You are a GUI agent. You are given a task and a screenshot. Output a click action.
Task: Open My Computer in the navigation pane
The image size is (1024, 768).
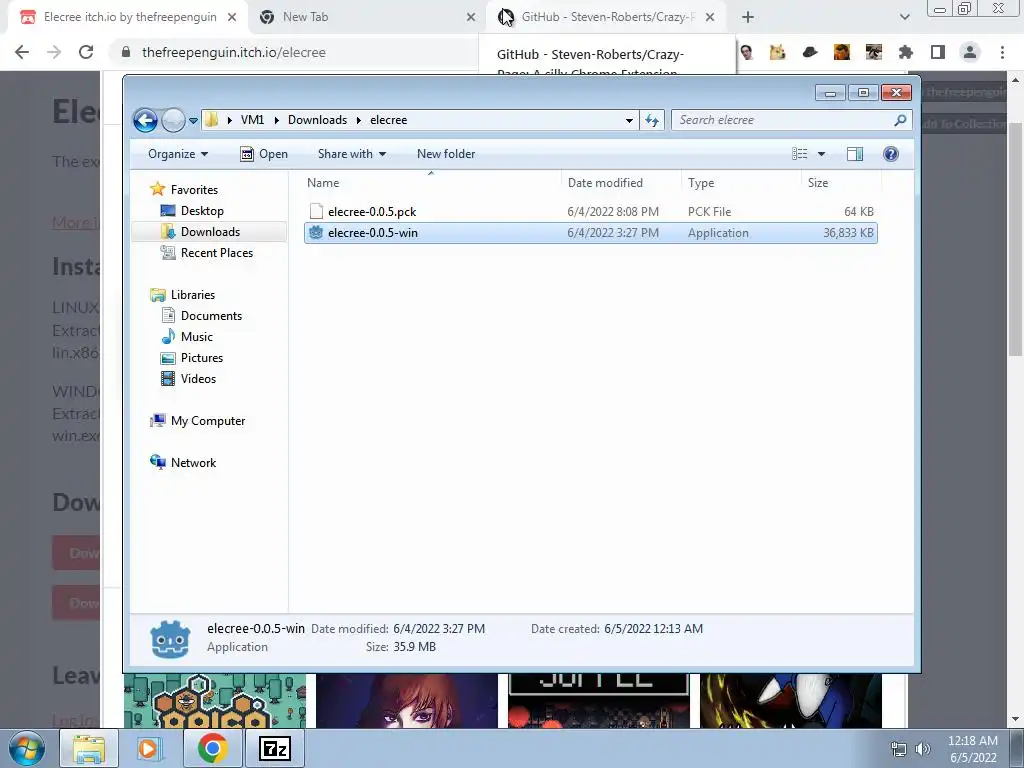tap(208, 421)
